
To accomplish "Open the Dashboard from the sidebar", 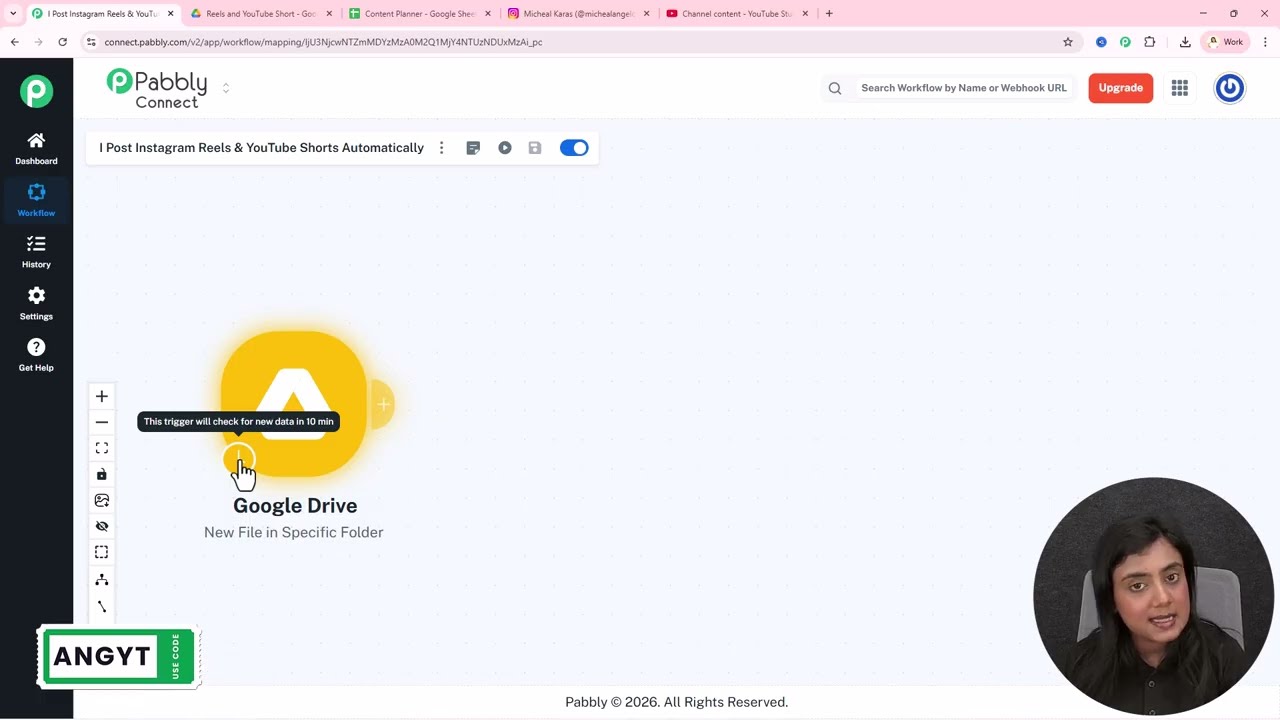I will 36,148.
